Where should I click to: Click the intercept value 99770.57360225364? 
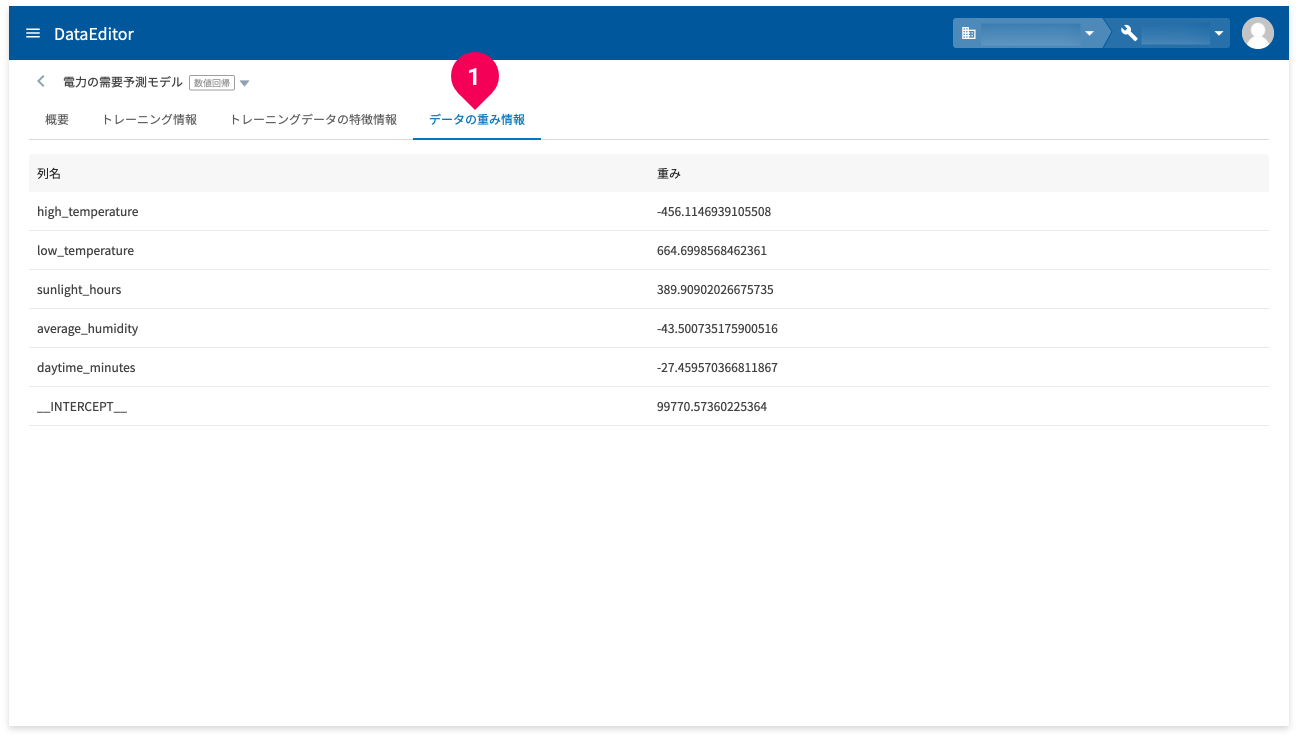[712, 407]
